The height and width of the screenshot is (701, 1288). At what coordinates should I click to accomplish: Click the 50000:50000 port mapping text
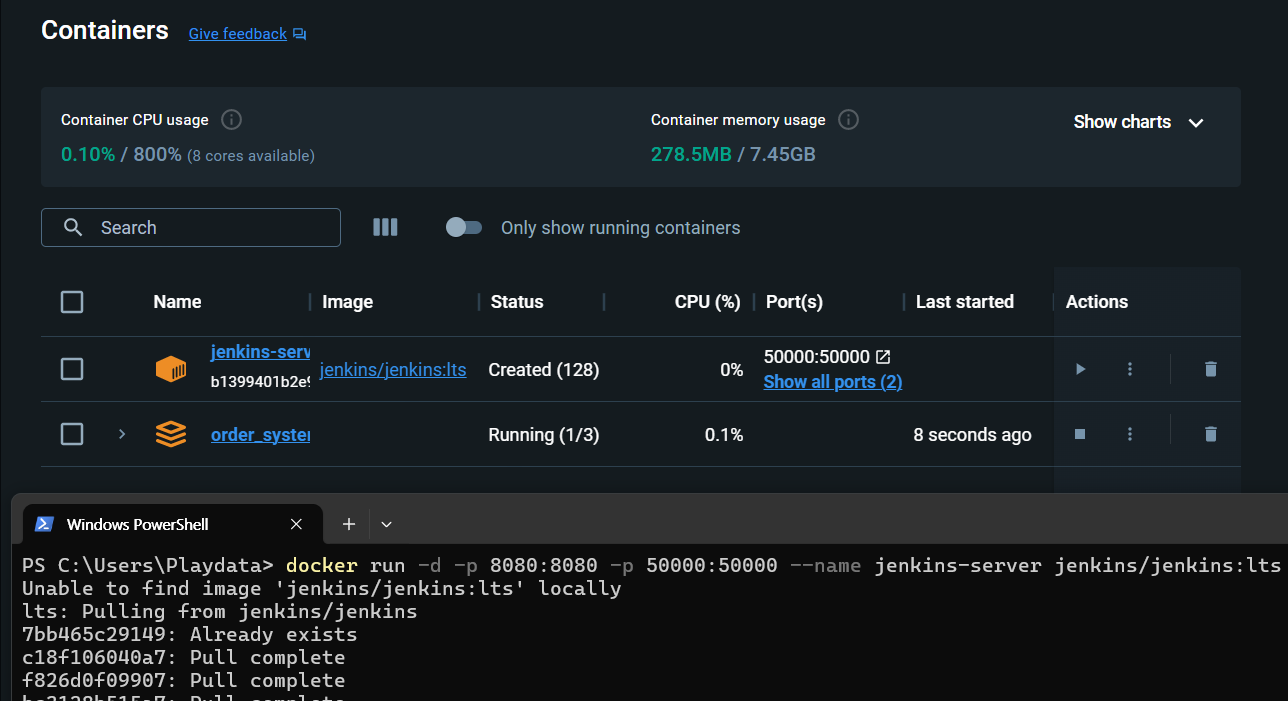click(x=817, y=356)
